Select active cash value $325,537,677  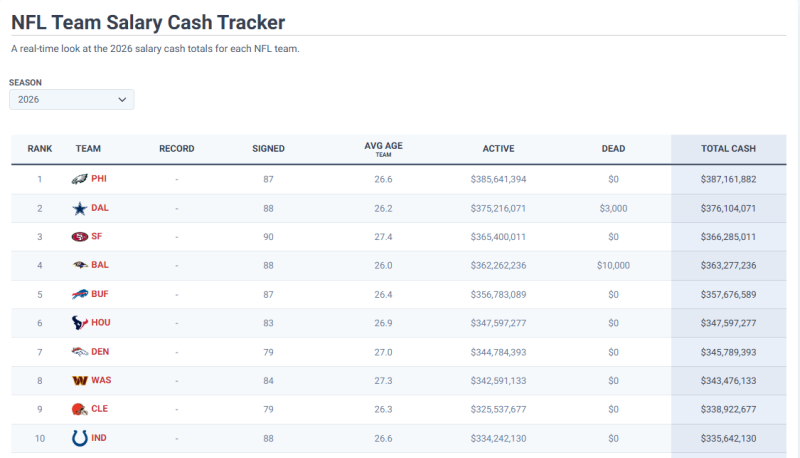[498, 409]
